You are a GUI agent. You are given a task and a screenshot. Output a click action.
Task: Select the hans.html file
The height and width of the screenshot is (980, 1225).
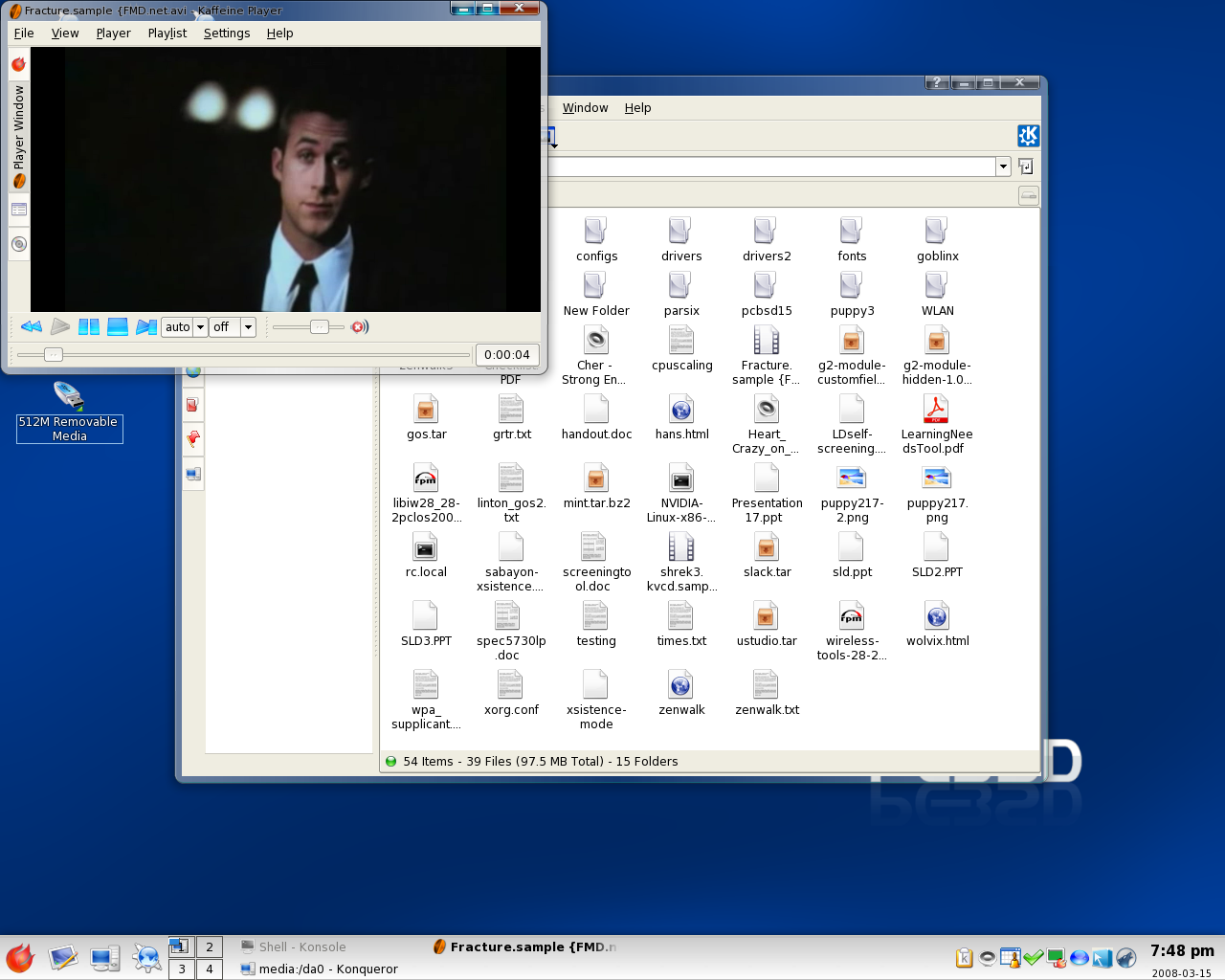(x=681, y=417)
